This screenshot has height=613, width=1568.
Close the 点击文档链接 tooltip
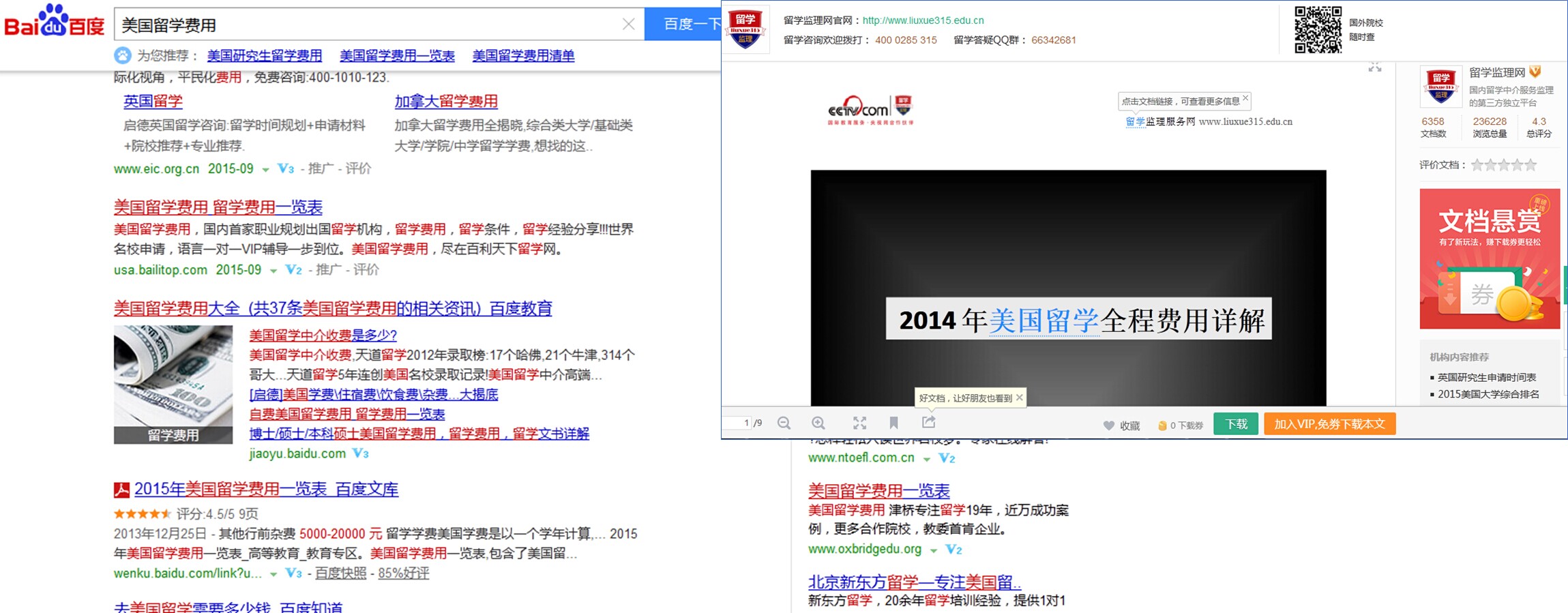click(1245, 98)
